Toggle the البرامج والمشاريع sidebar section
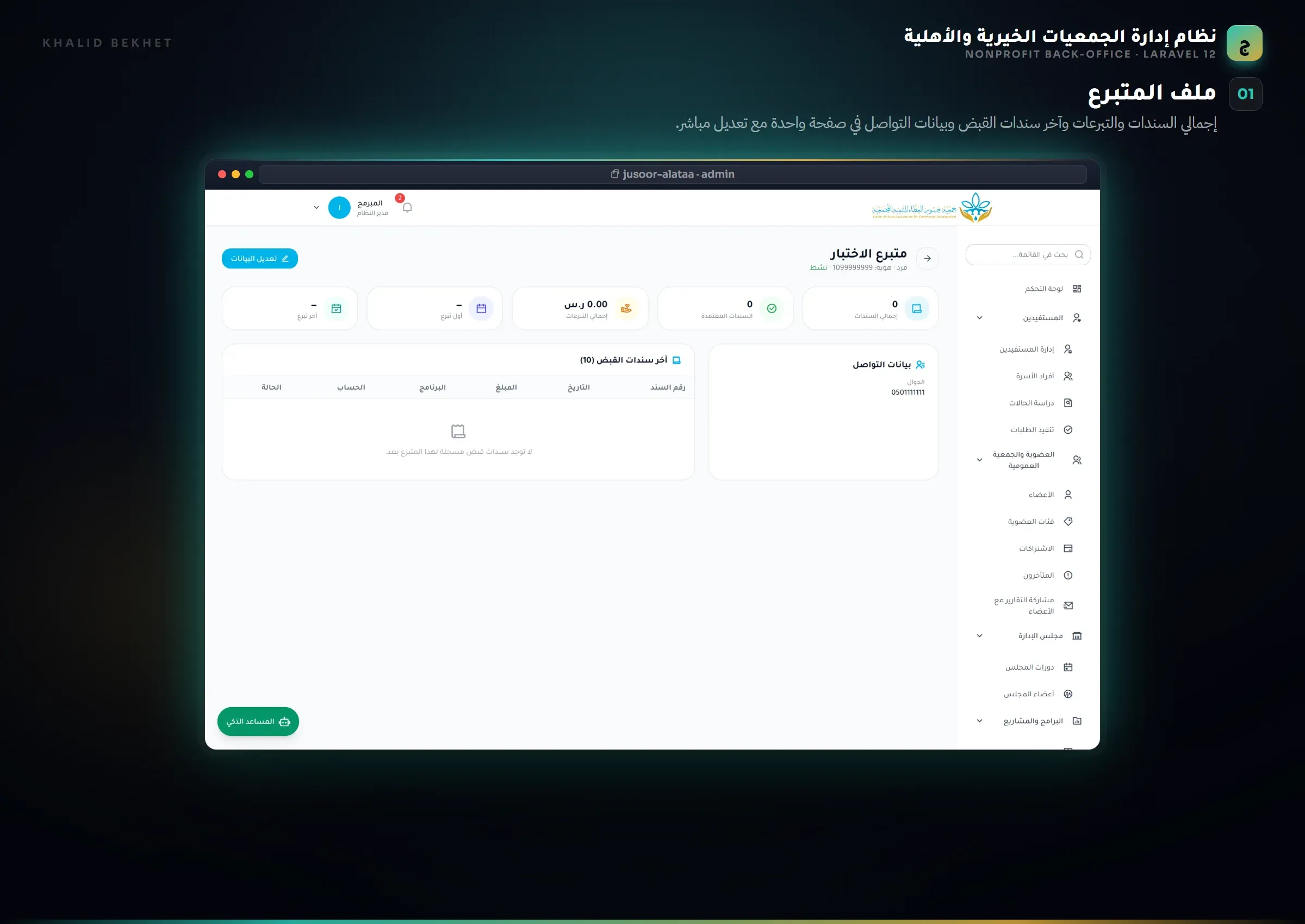Image resolution: width=1305 pixels, height=924 pixels. point(979,721)
